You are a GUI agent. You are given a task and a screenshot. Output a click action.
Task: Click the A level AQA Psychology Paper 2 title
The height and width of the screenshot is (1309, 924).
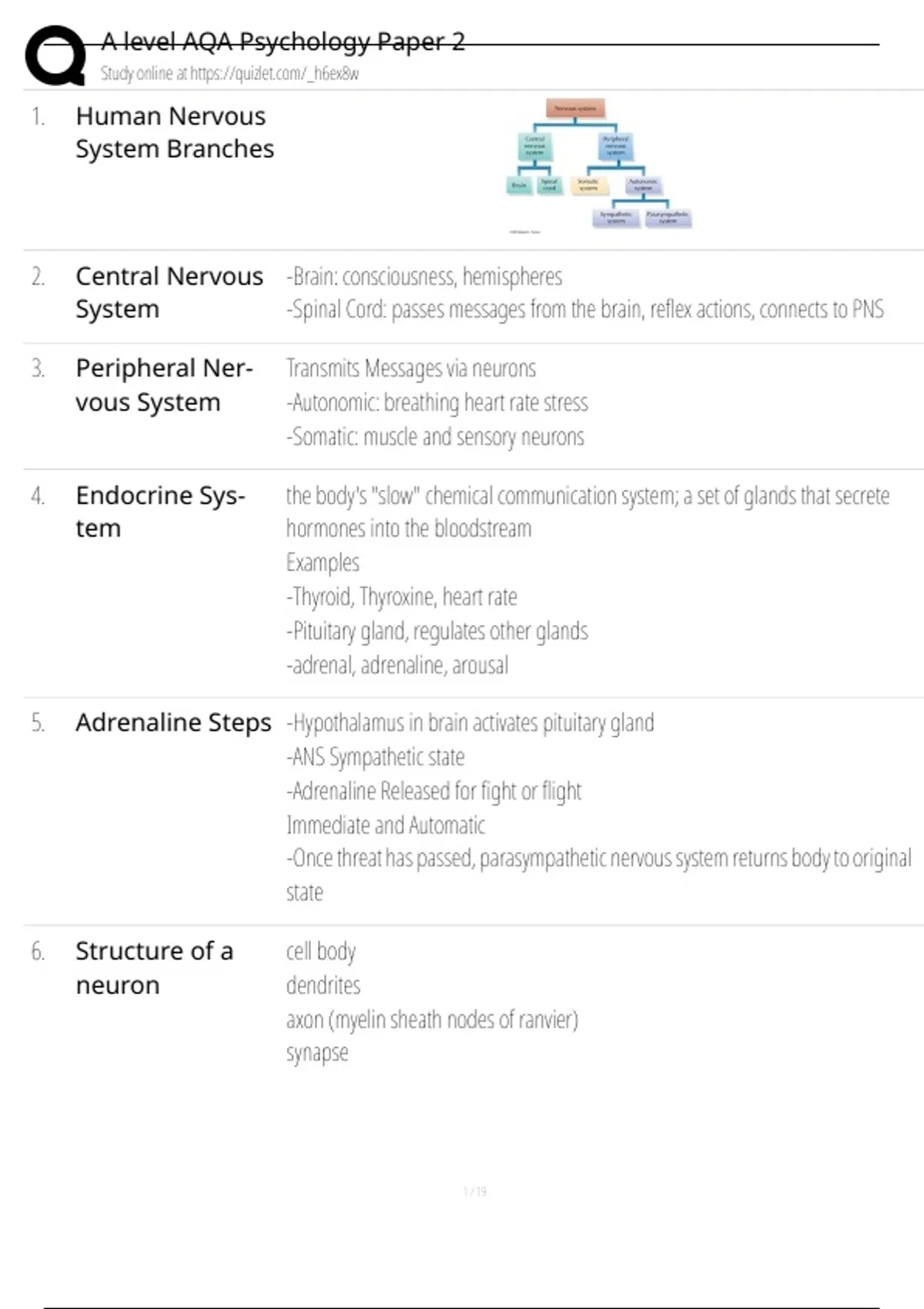pos(283,42)
